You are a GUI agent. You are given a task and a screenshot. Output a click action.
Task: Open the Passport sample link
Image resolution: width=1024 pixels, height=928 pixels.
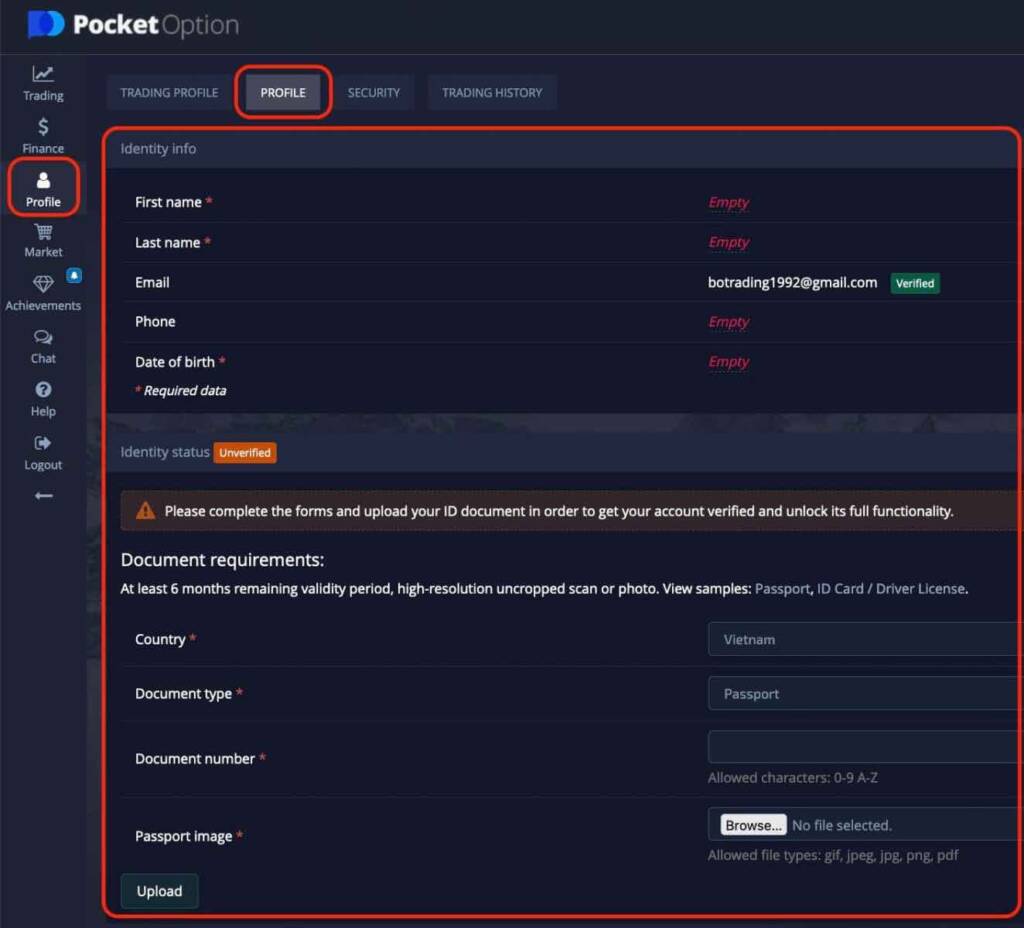pyautogui.click(x=784, y=589)
